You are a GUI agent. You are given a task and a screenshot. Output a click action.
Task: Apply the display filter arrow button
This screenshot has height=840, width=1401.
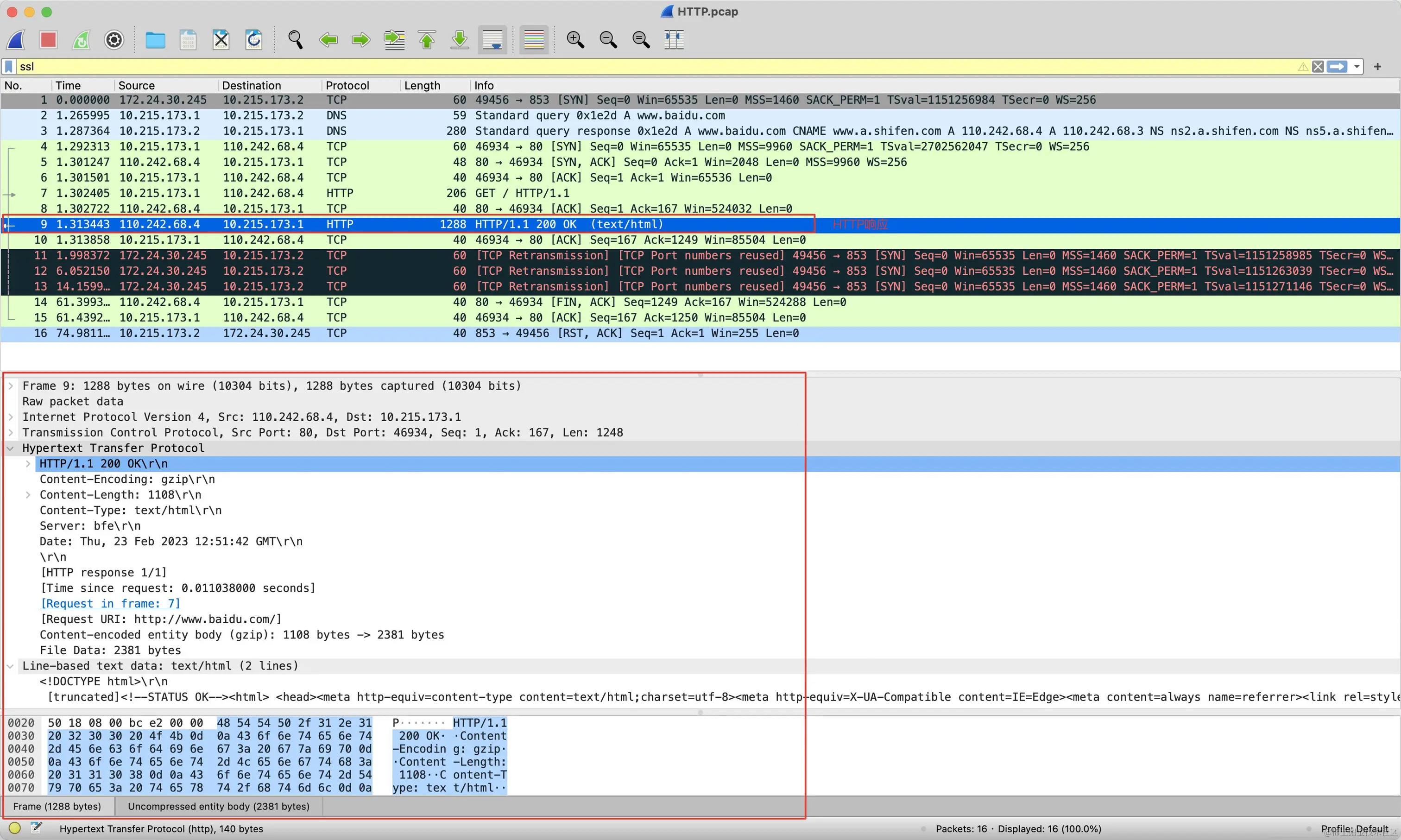(x=1337, y=67)
